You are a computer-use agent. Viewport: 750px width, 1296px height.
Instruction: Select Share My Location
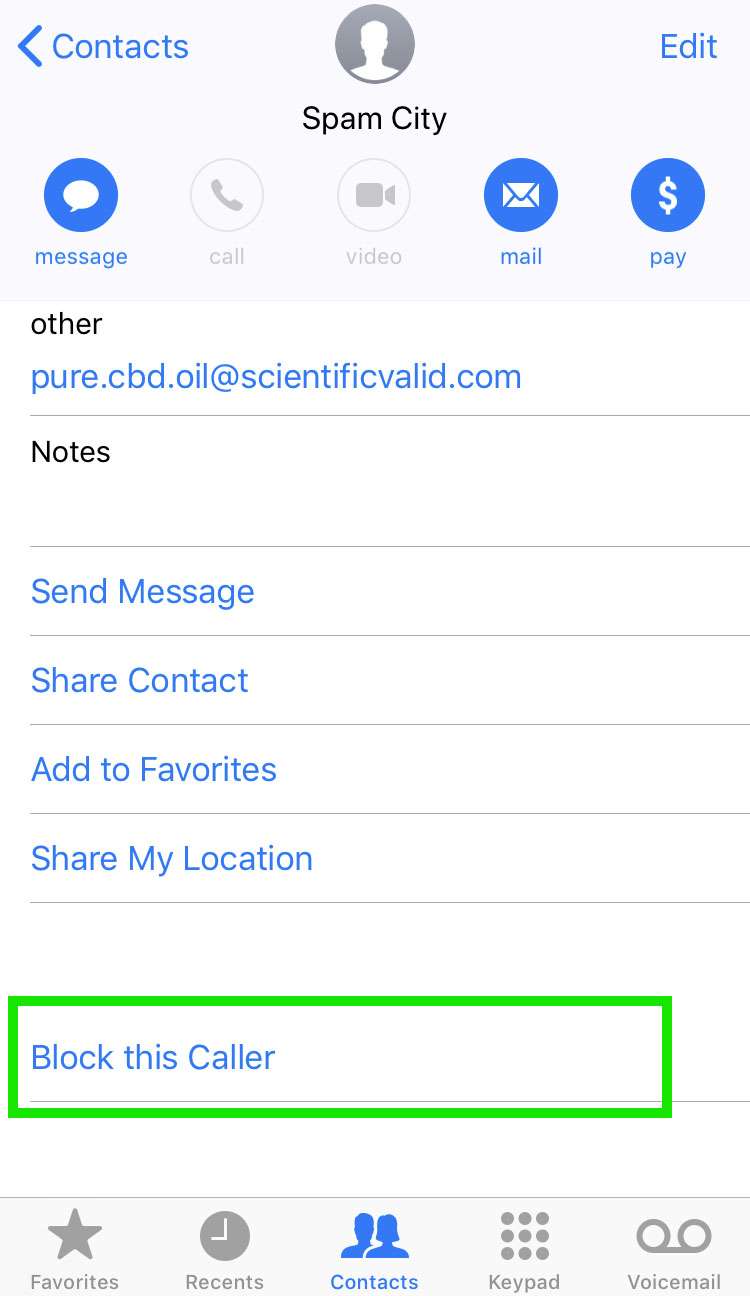pyautogui.click(x=172, y=858)
